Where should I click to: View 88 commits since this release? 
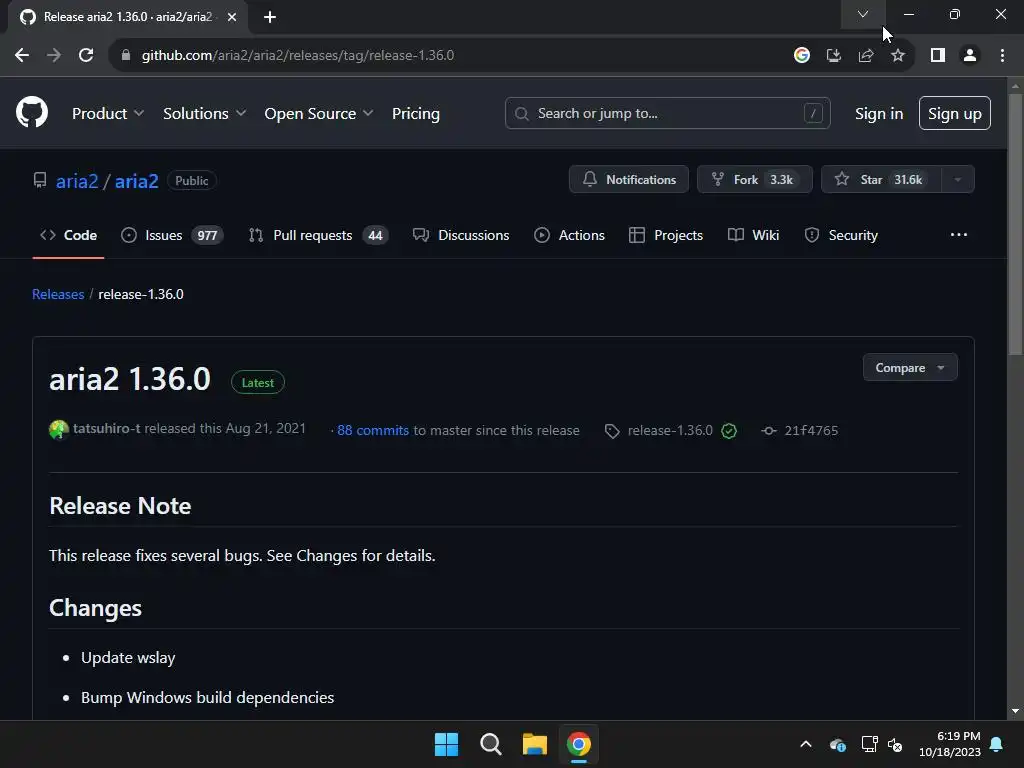[373, 430]
